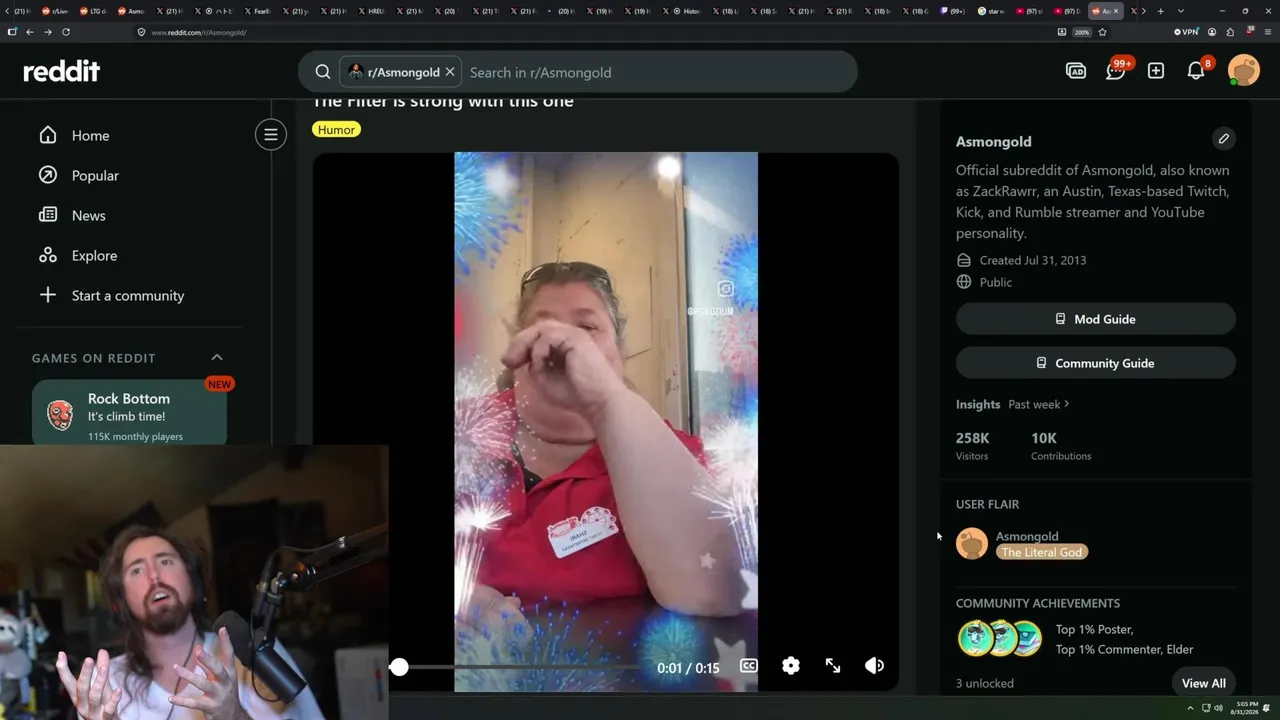Close the active Asmongold tab
The image size is (1280, 720).
tap(1116, 11)
